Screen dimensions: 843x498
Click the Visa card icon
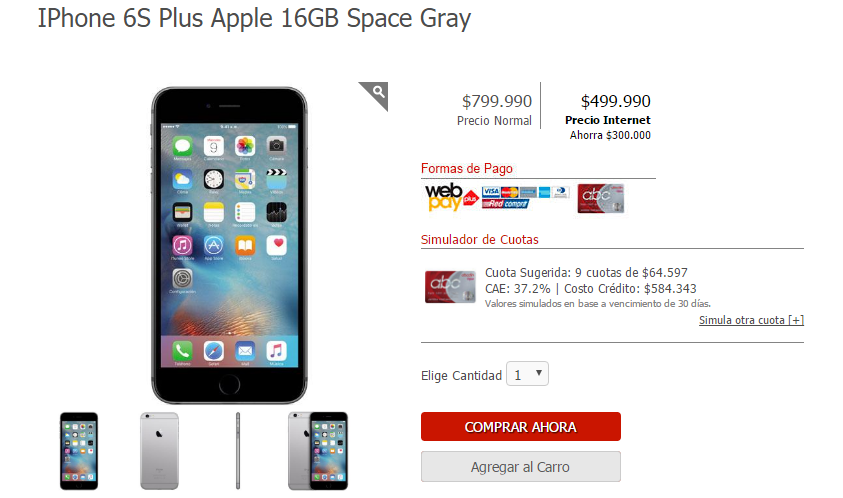point(491,192)
